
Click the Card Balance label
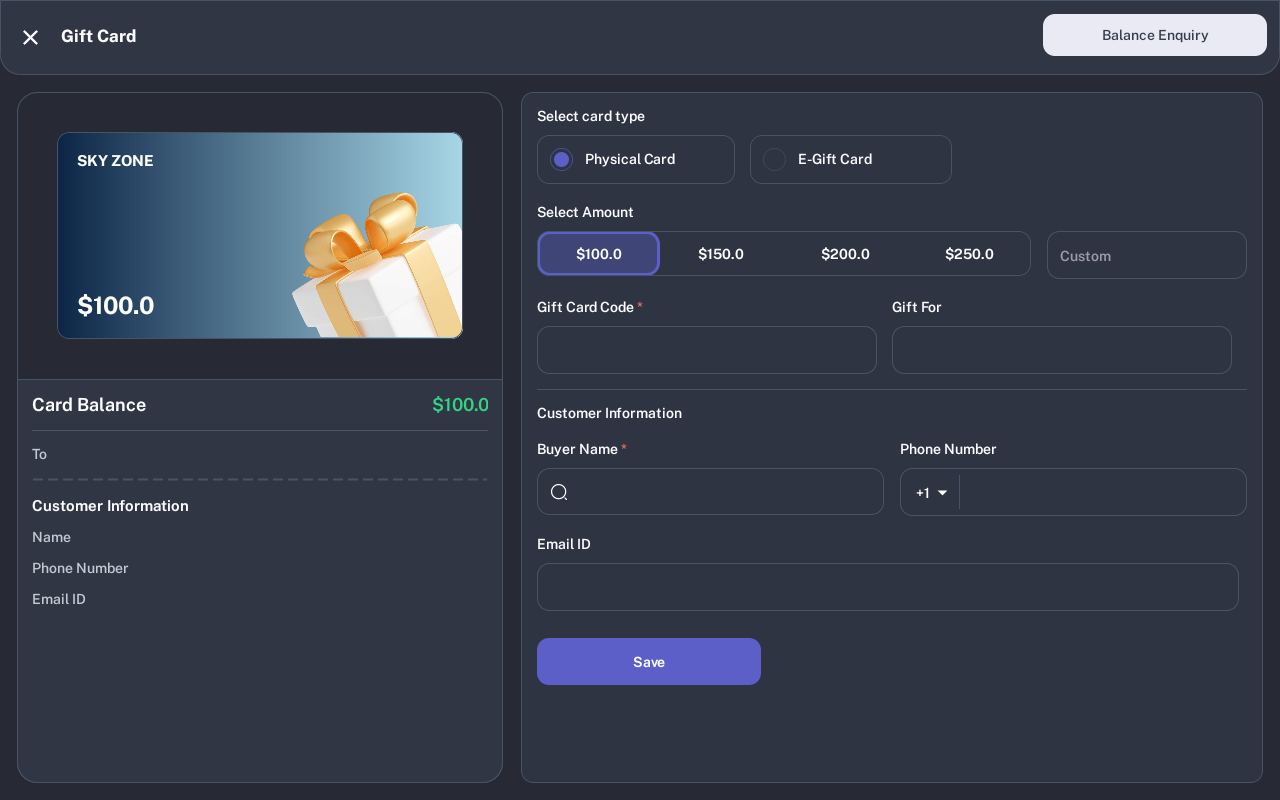tap(89, 405)
